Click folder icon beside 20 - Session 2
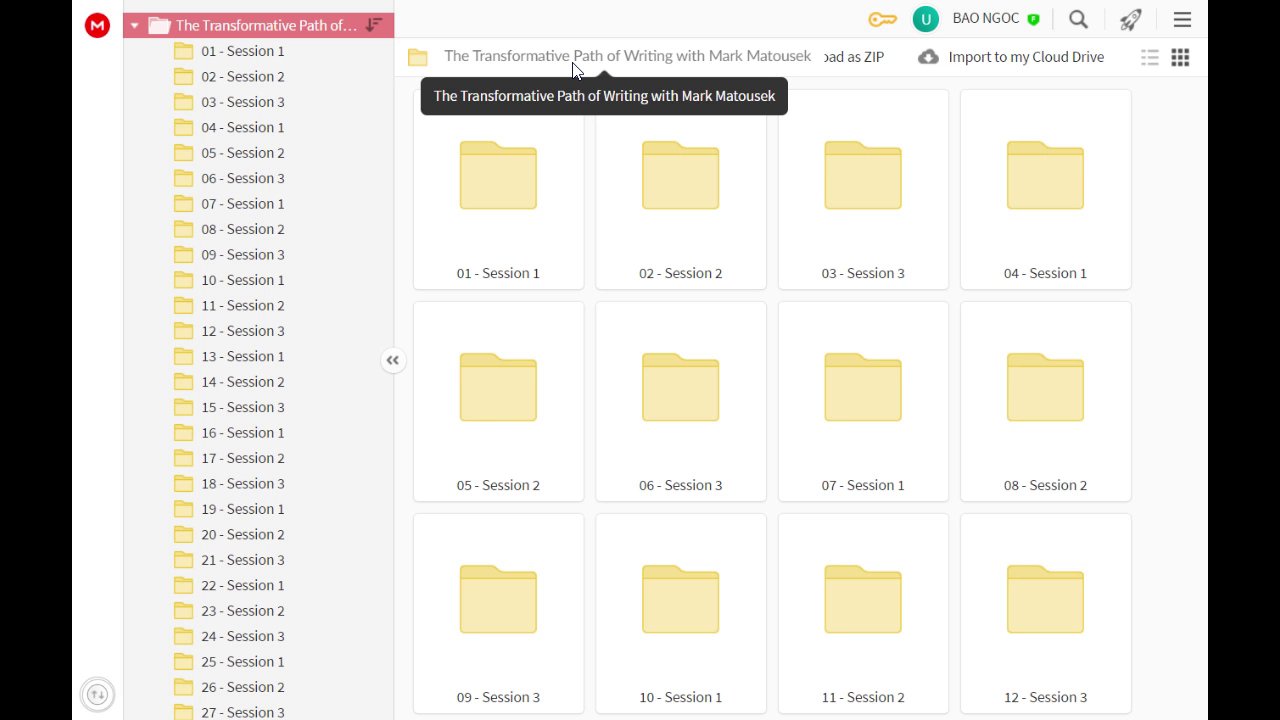 click(x=183, y=534)
